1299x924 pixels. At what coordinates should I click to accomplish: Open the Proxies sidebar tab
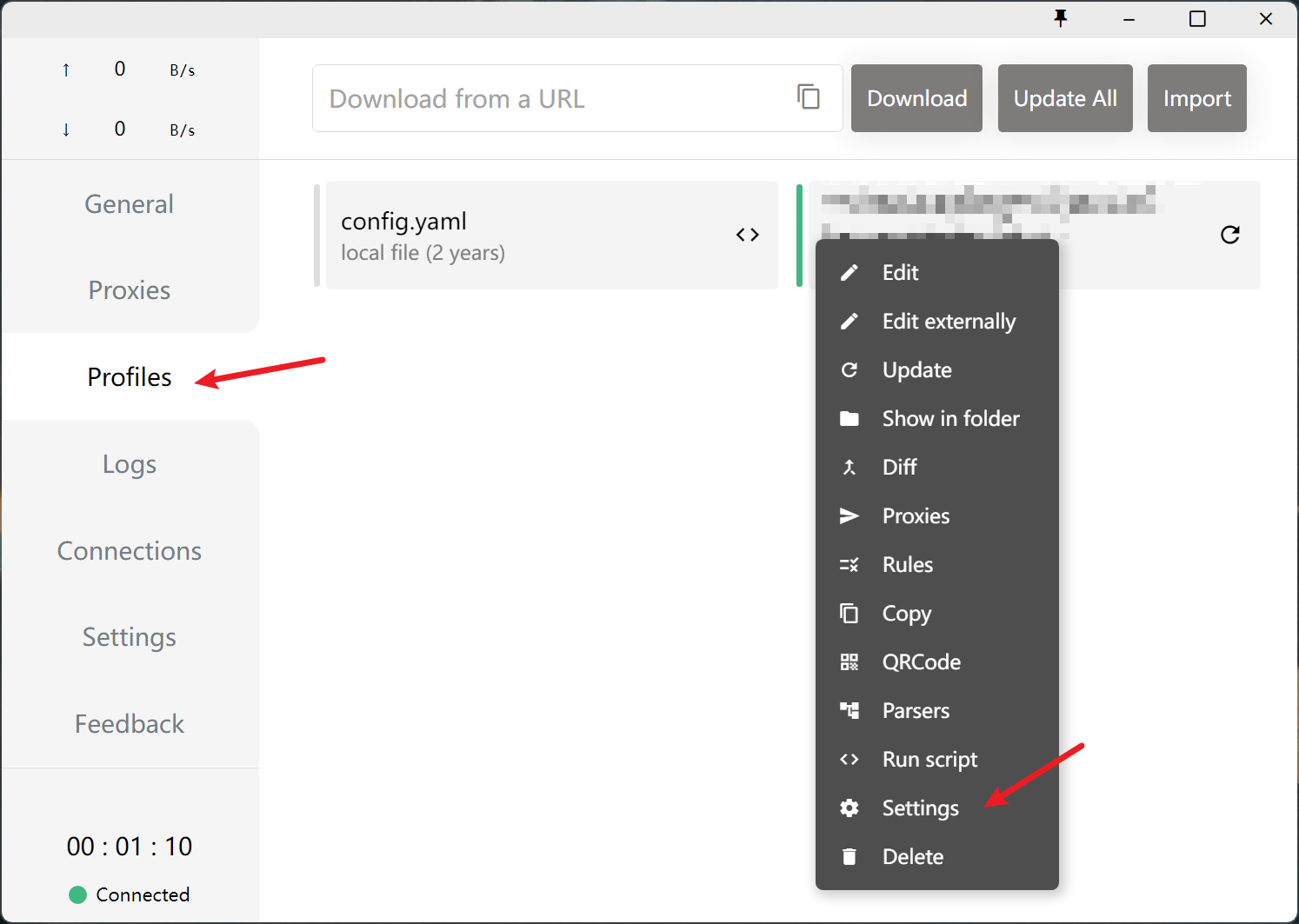(129, 290)
